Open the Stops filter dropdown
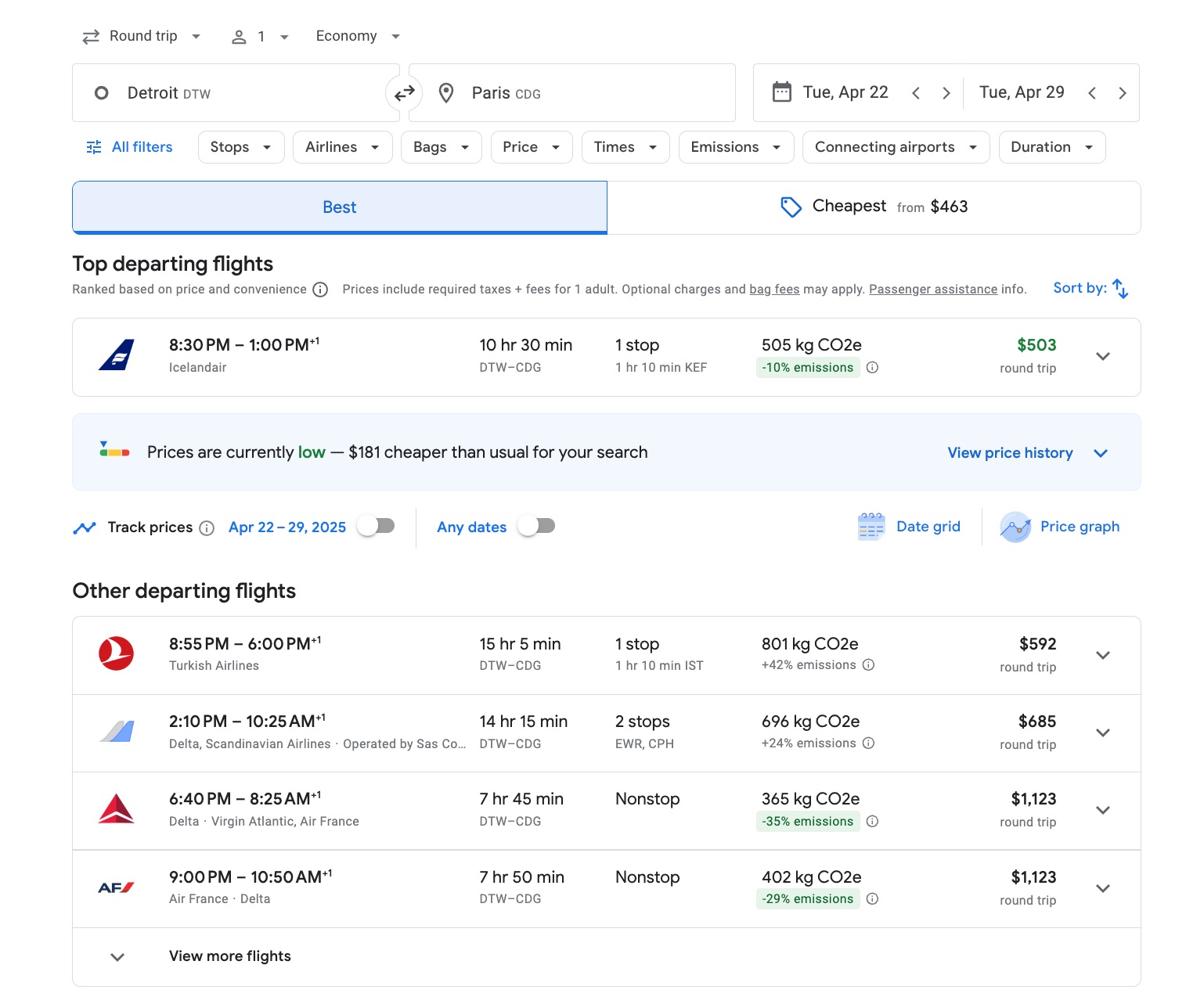The image size is (1204, 997). [x=240, y=146]
